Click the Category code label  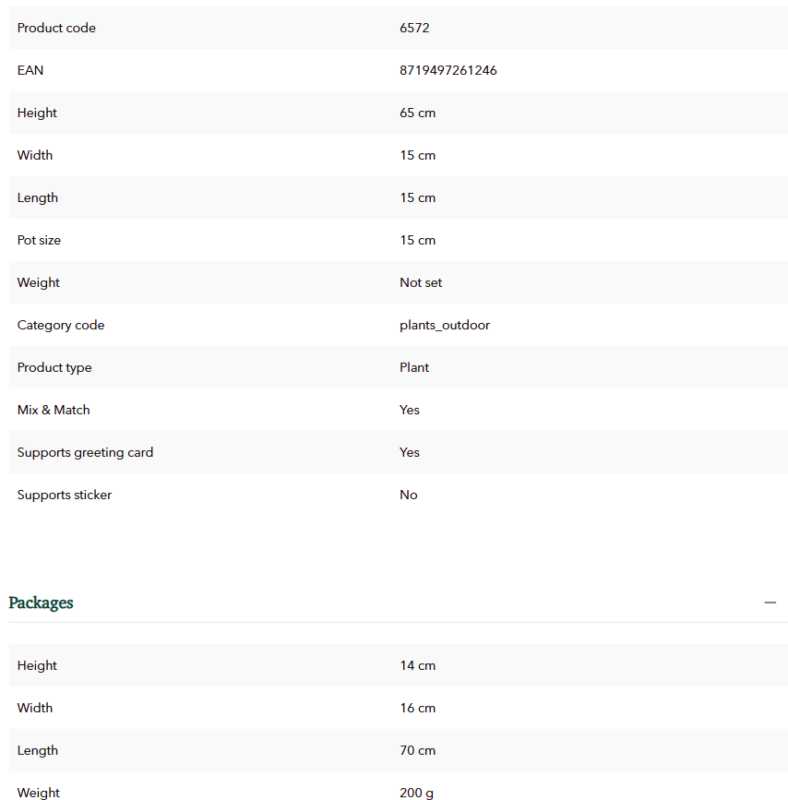[61, 326]
